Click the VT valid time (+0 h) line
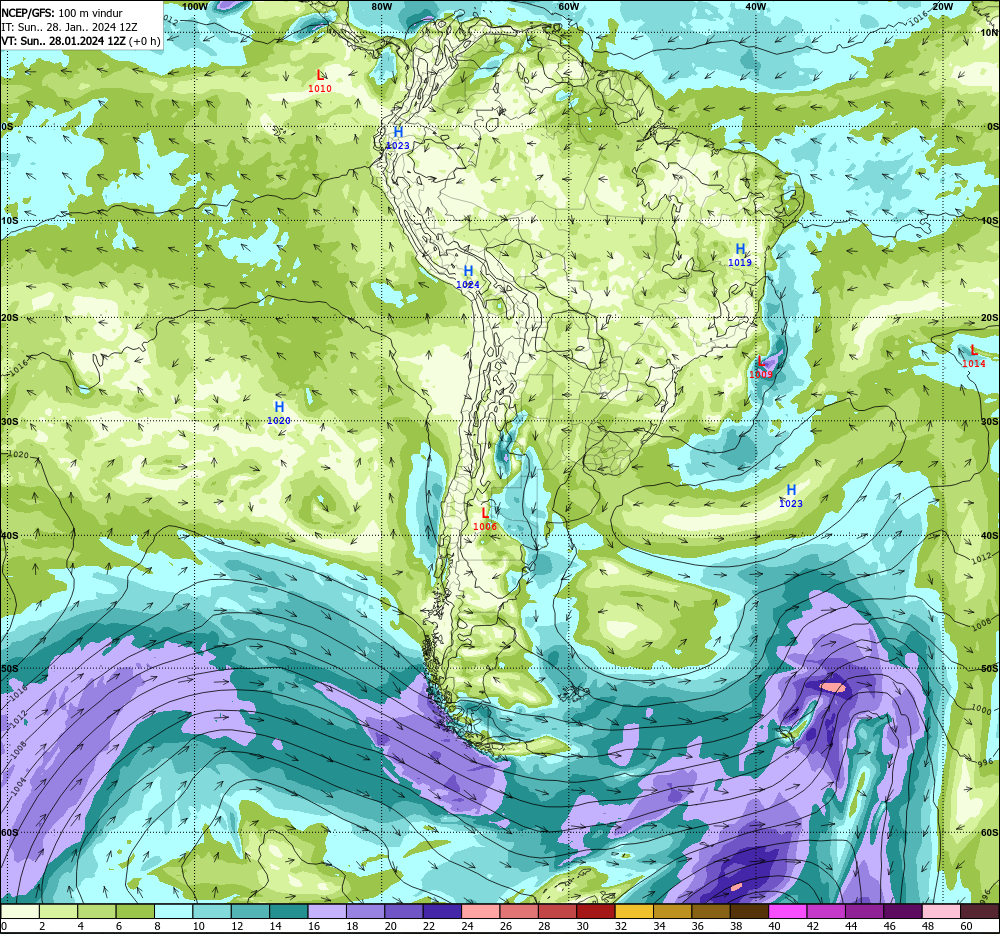The width and height of the screenshot is (1000, 934). pos(81,41)
